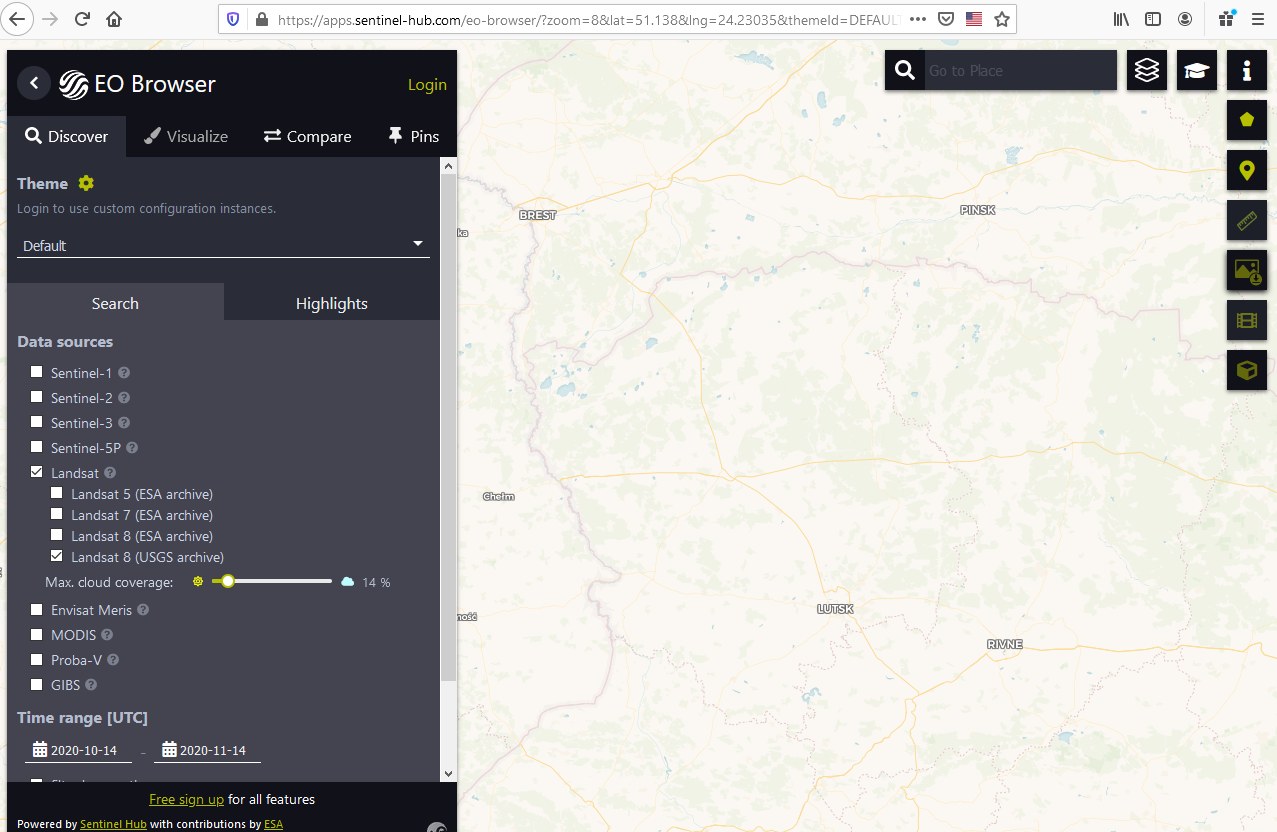The image size is (1277, 832).
Task: Click the draw area of interest polygon icon
Action: pos(1246,119)
